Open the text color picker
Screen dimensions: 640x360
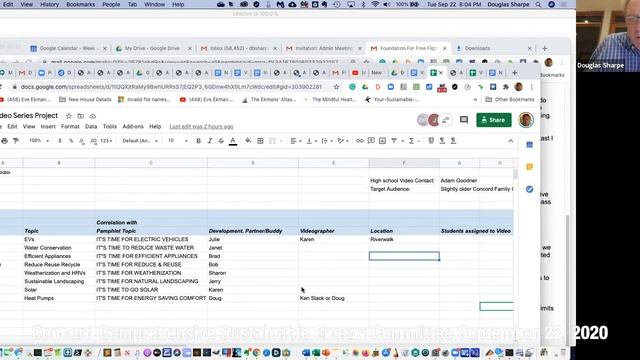point(233,141)
